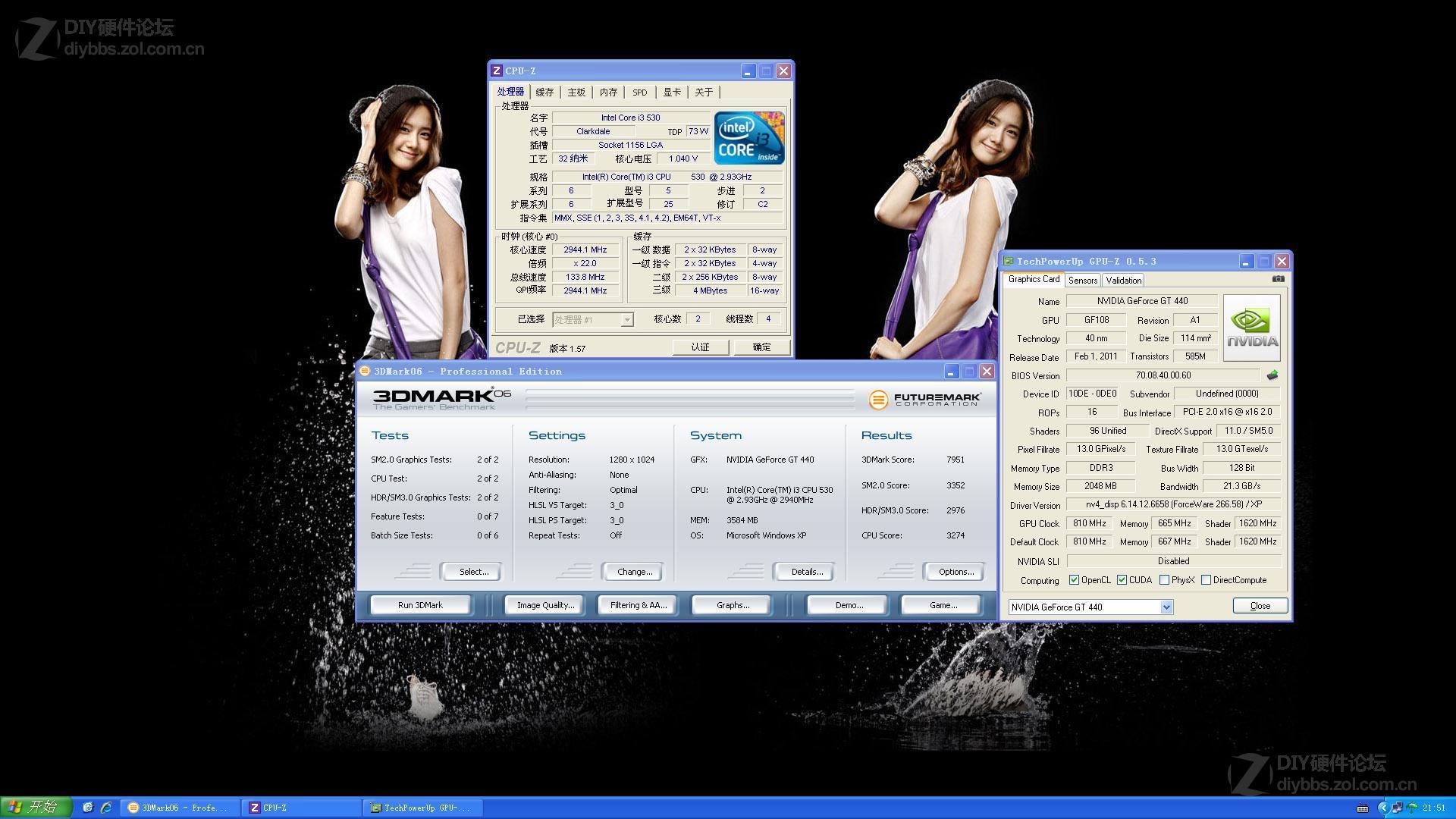Click the 3DMark Score value 7951
The width and height of the screenshot is (1456, 819).
(x=955, y=460)
